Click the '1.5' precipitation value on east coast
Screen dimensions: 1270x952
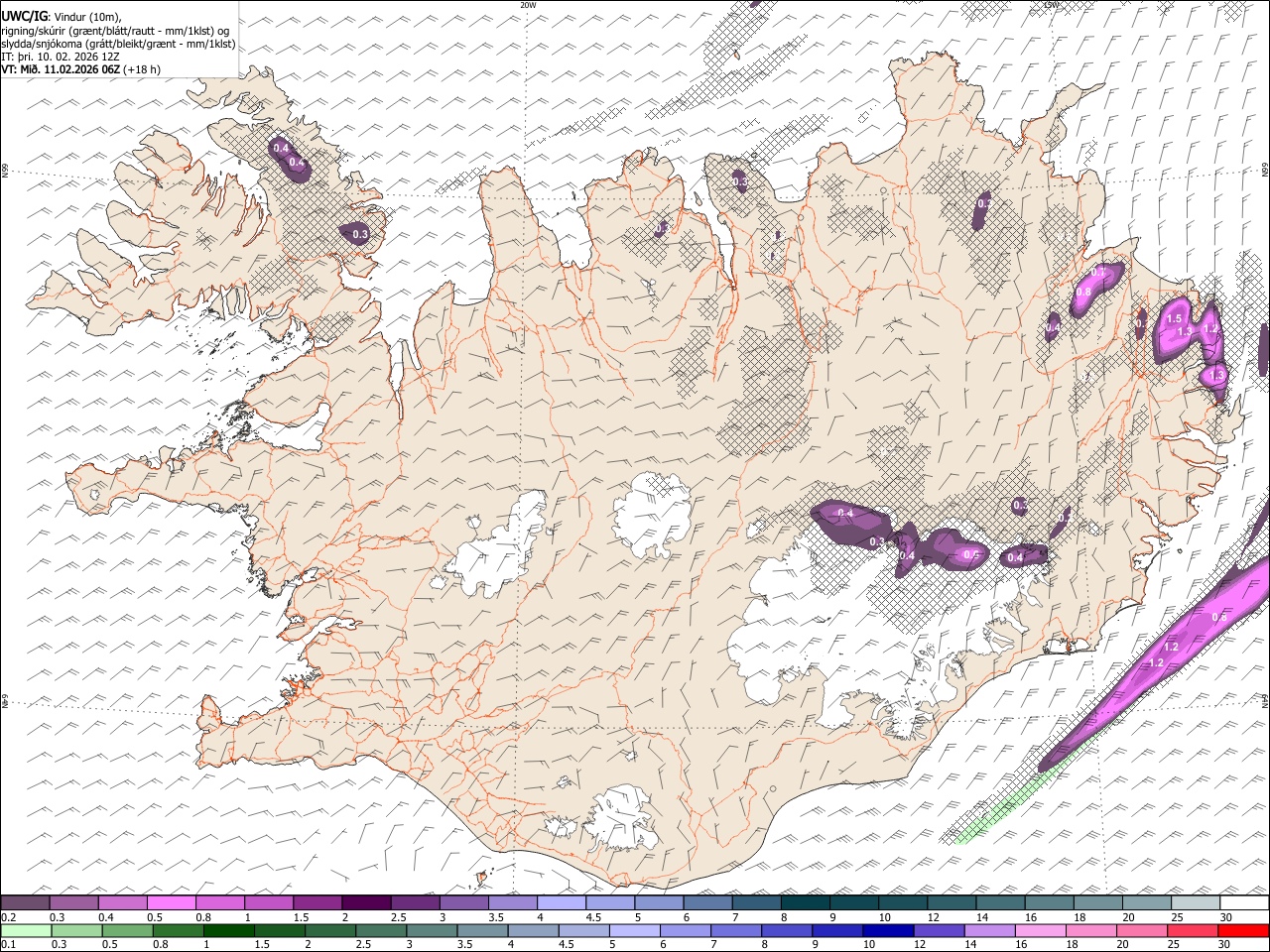[1175, 318]
